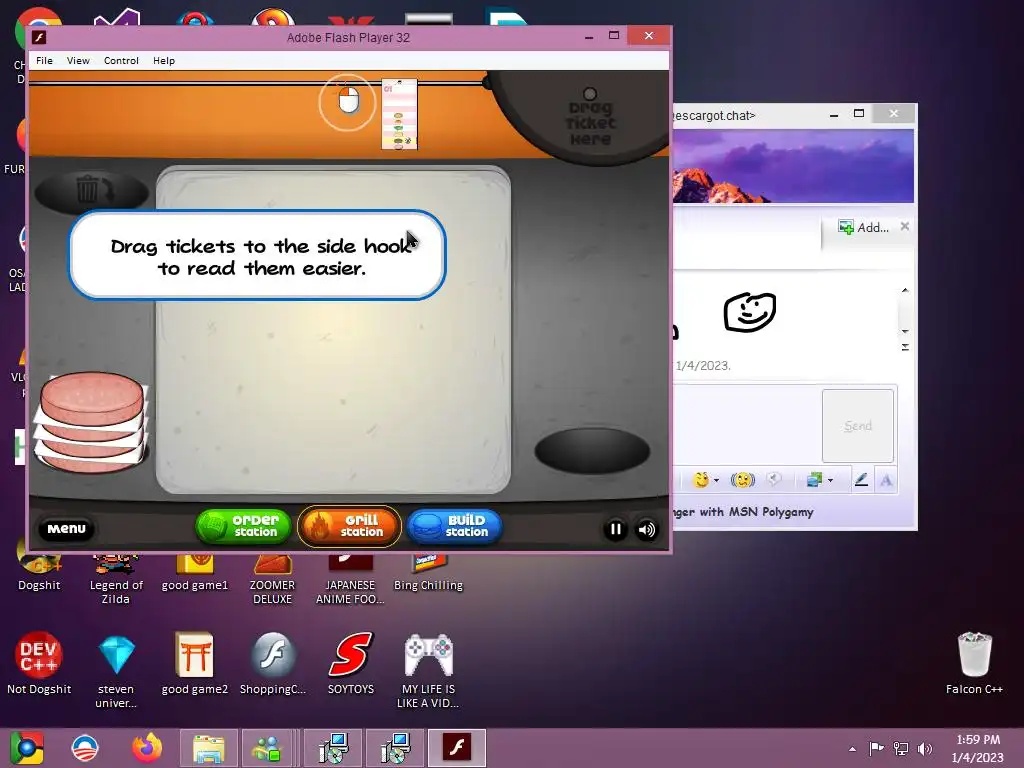Click the Chrome taskbar icon

coord(27,748)
